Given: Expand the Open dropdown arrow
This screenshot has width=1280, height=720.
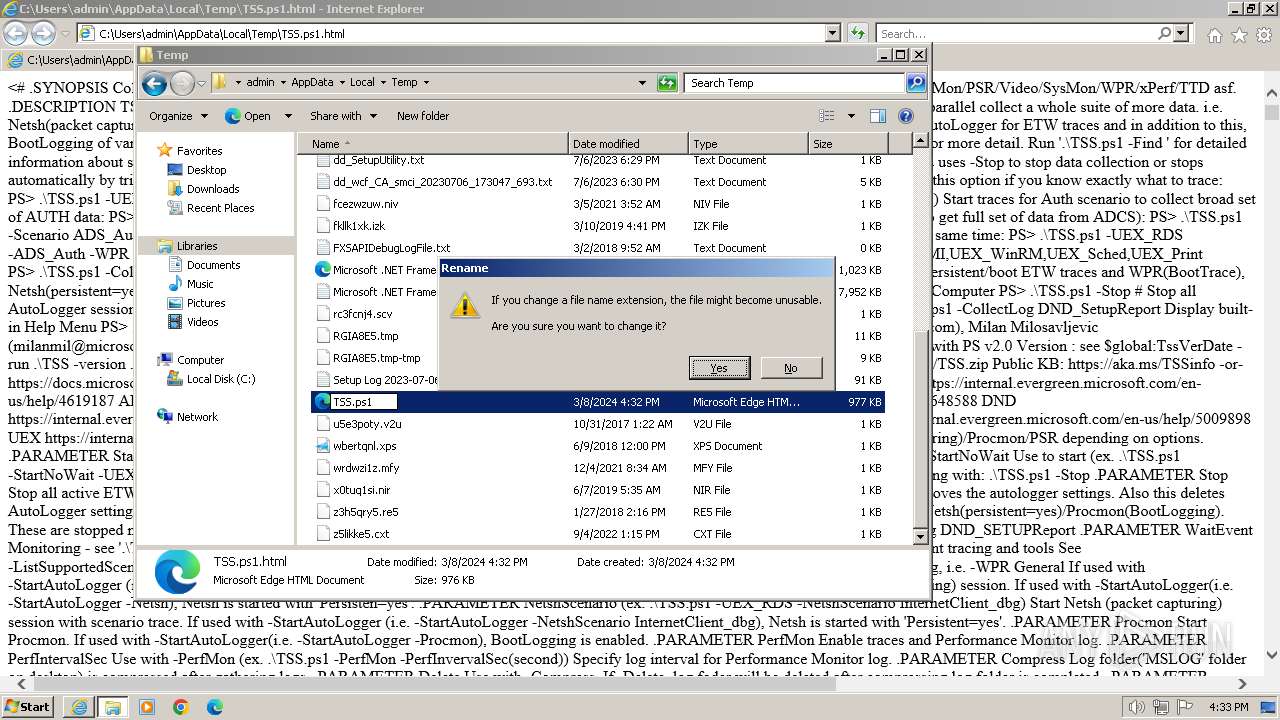Looking at the screenshot, I should 288,116.
